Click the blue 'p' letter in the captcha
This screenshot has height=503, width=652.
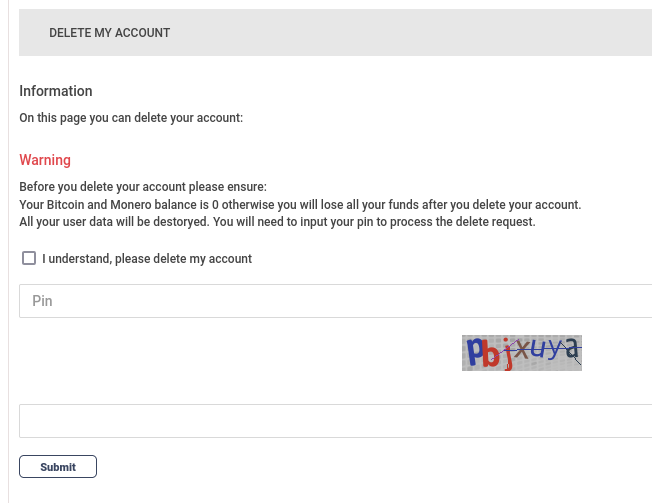[x=475, y=353]
